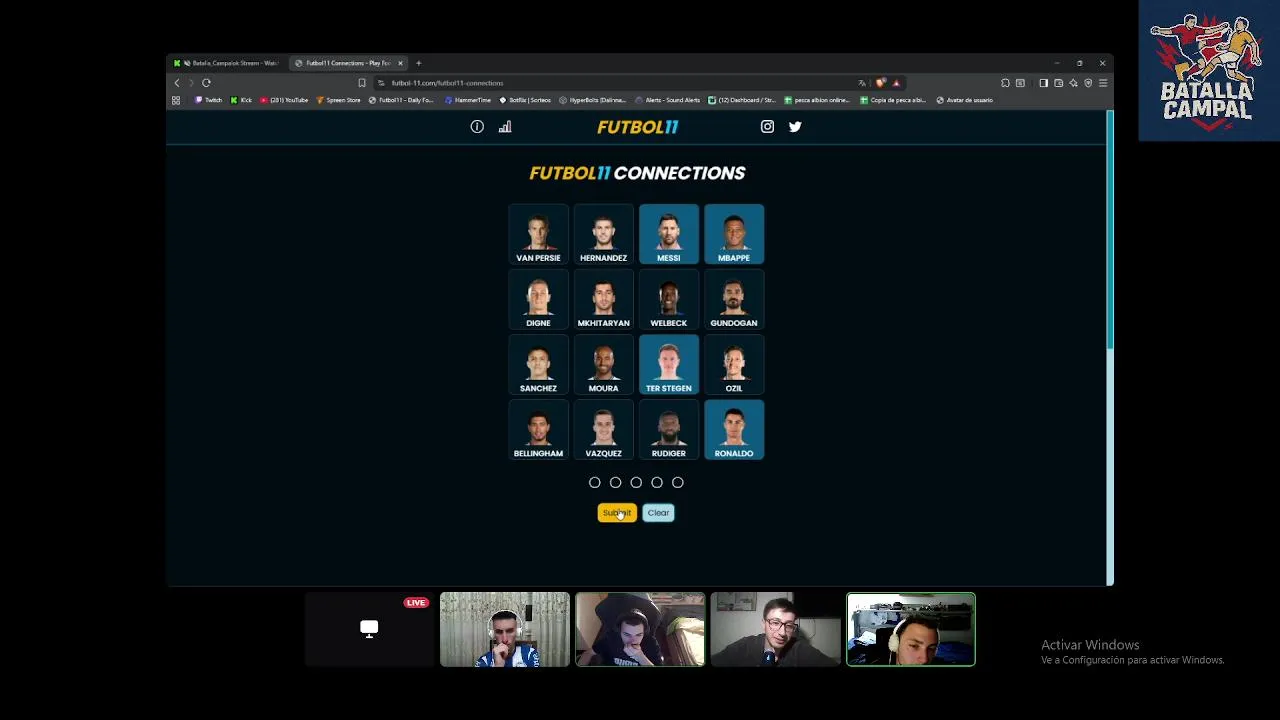Image resolution: width=1280 pixels, height=720 pixels.
Task: Open Brave Wallet icon
Action: (1058, 83)
